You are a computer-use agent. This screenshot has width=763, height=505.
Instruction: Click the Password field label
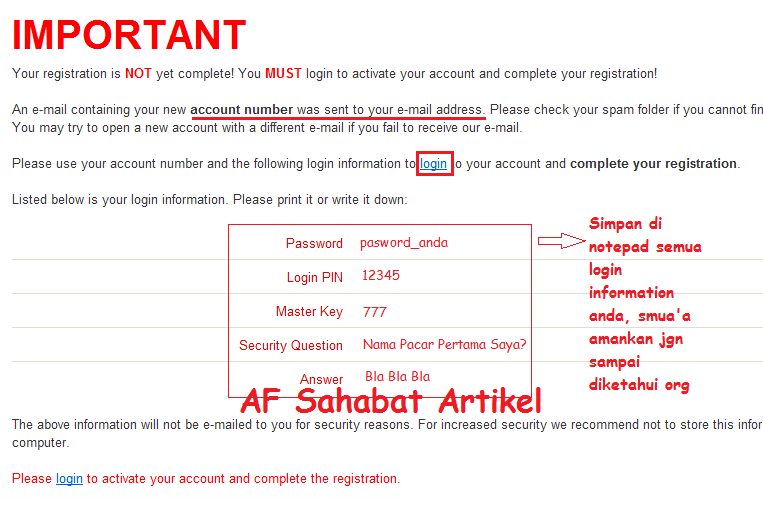coord(314,243)
